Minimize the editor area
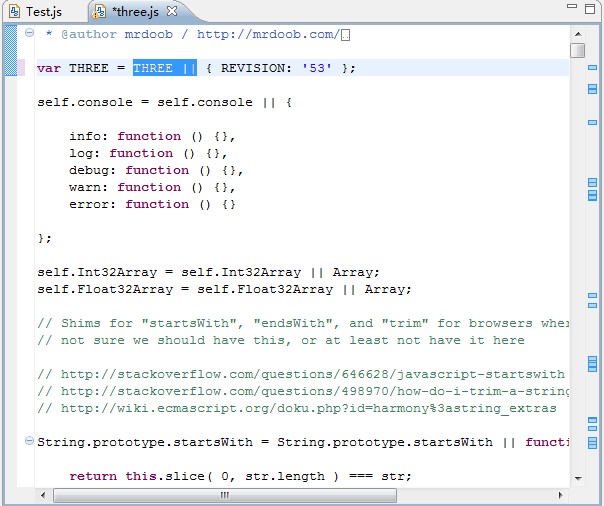 click(572, 6)
